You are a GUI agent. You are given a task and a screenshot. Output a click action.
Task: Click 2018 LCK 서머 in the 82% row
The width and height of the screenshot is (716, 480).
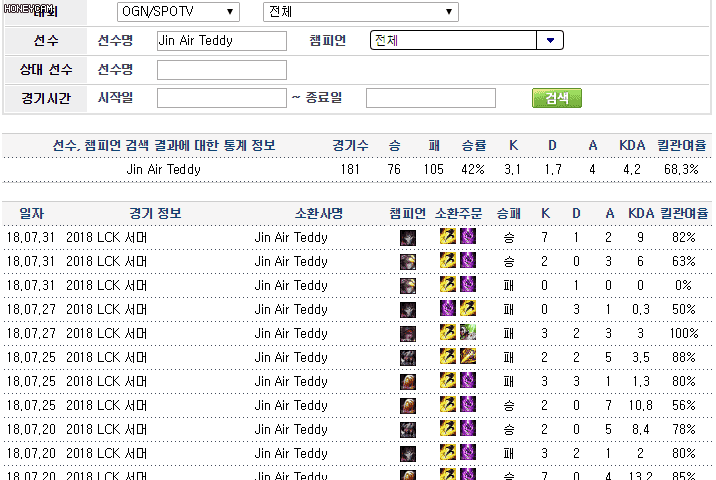coord(106,238)
